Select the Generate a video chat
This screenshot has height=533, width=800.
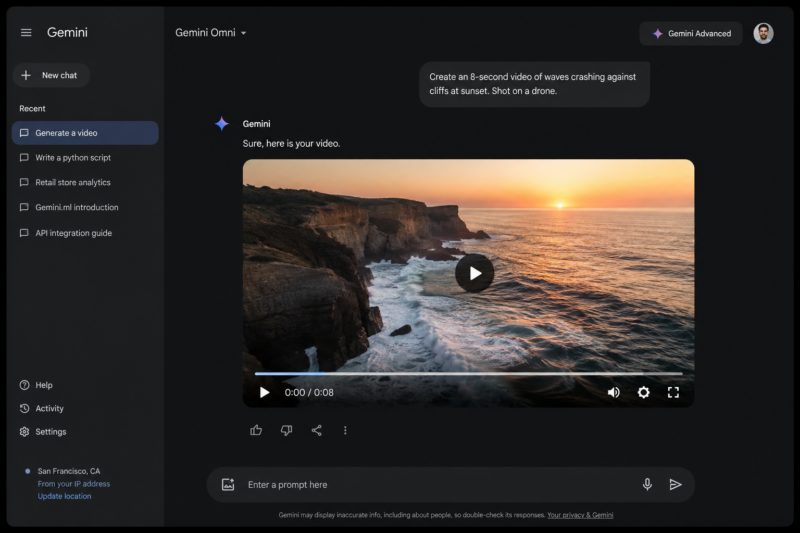tap(85, 133)
